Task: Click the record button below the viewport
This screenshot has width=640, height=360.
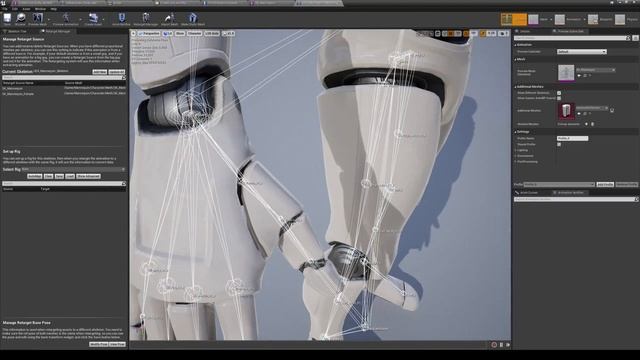Action: tap(494, 345)
